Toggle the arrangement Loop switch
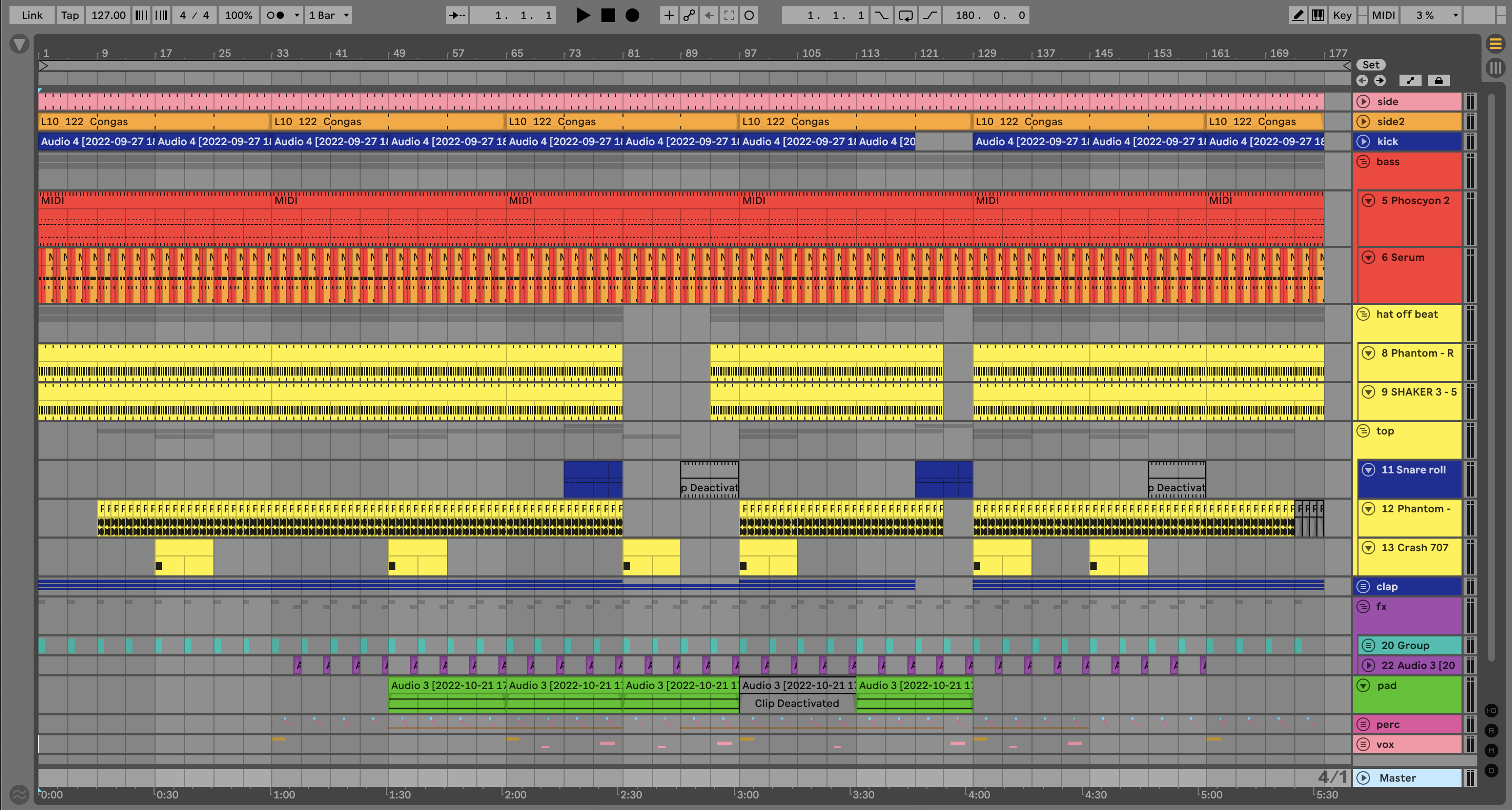 [906, 15]
